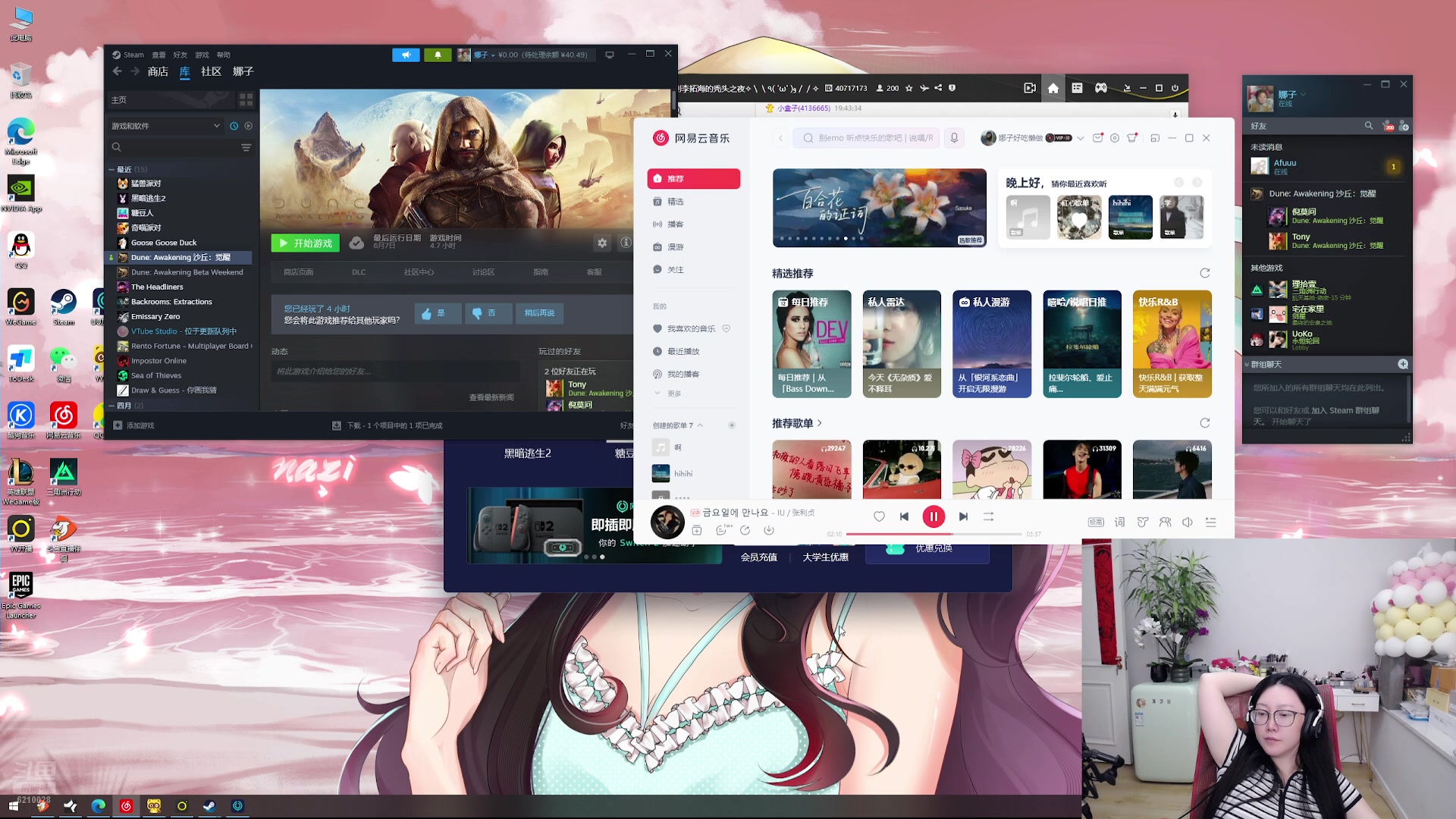Viewport: 1456px width, 819px height.
Task: Skip to previous track in NetEase Music
Action: point(904,516)
